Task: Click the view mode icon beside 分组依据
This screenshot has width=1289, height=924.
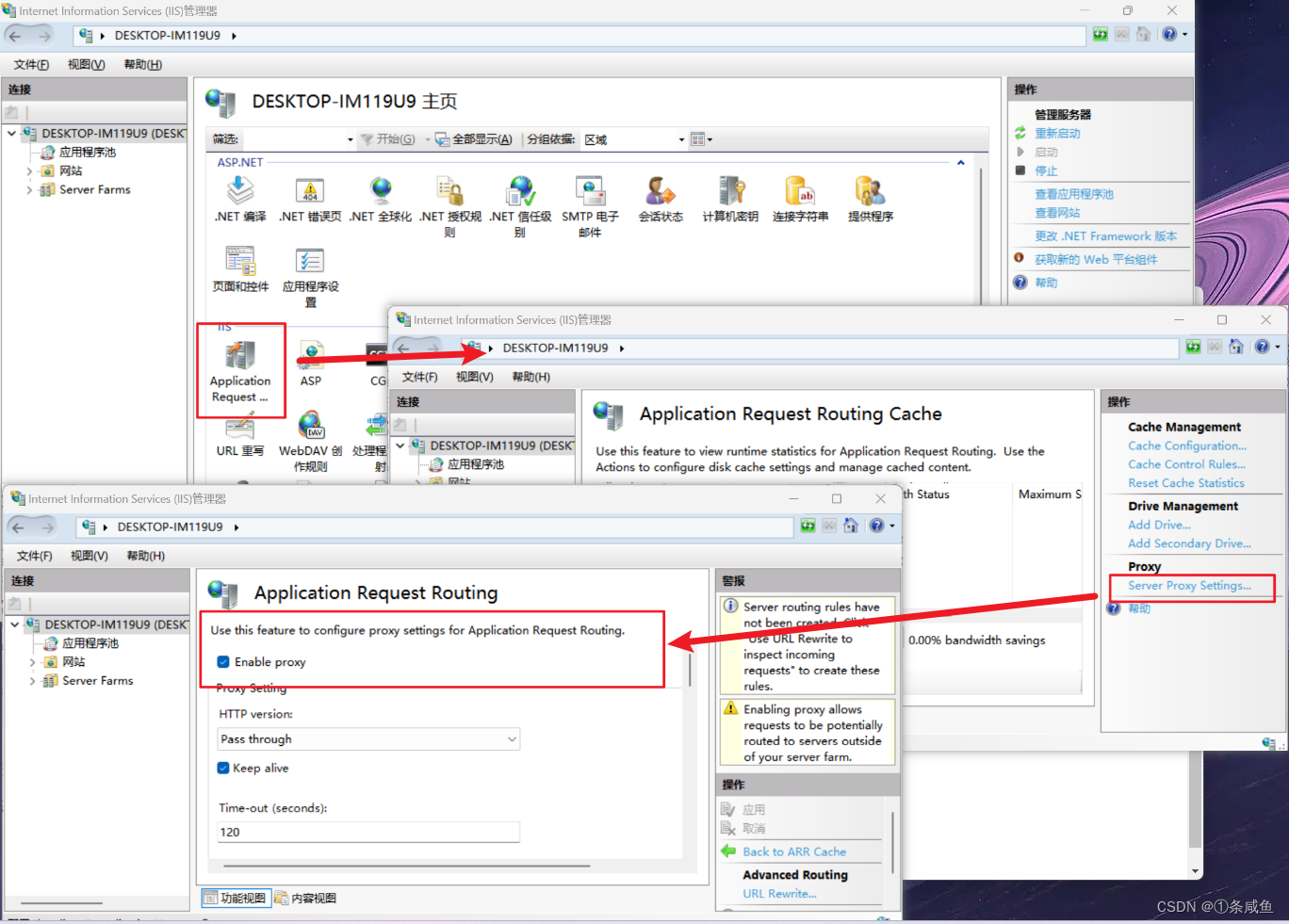Action: [699, 139]
